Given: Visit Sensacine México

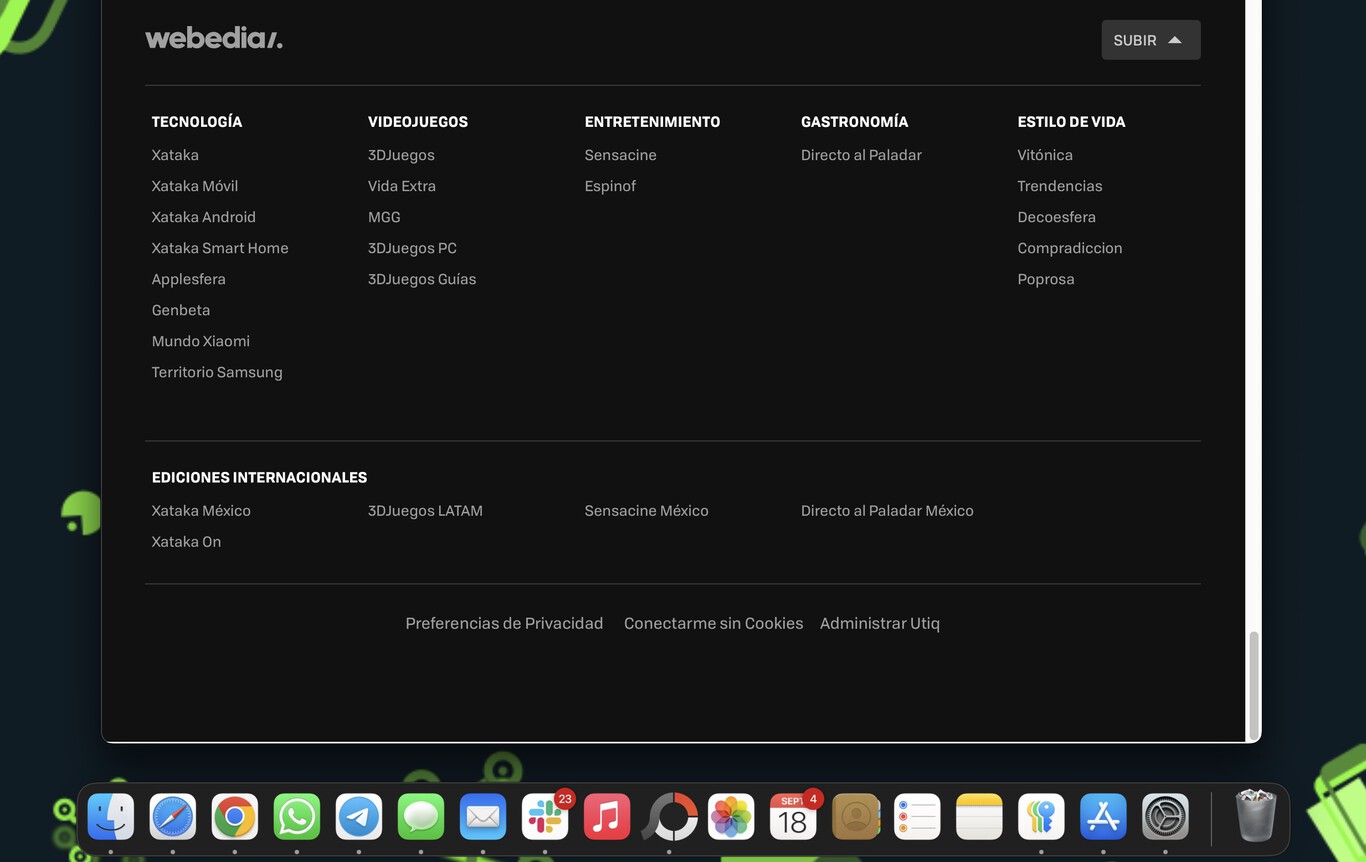Looking at the screenshot, I should [646, 510].
